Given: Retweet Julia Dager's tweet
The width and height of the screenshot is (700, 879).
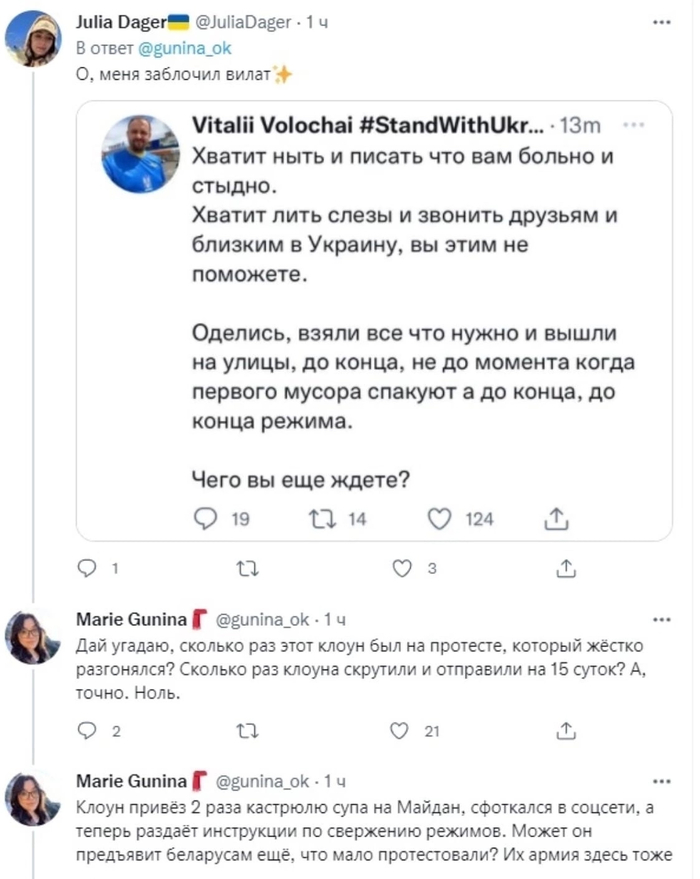Looking at the screenshot, I should [244, 568].
